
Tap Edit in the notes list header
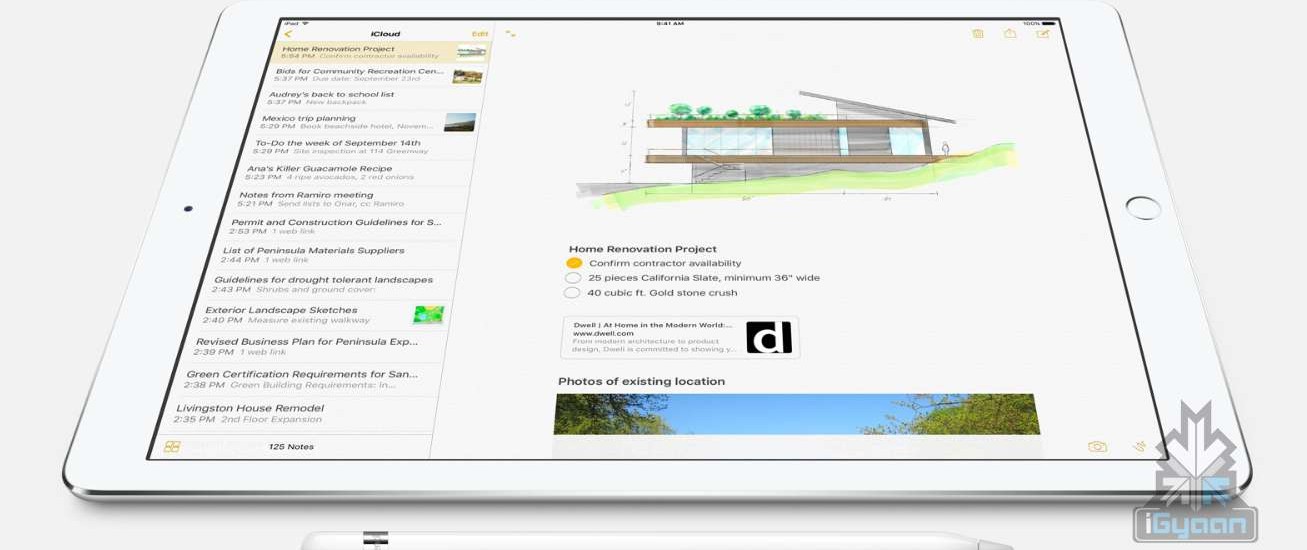[480, 34]
